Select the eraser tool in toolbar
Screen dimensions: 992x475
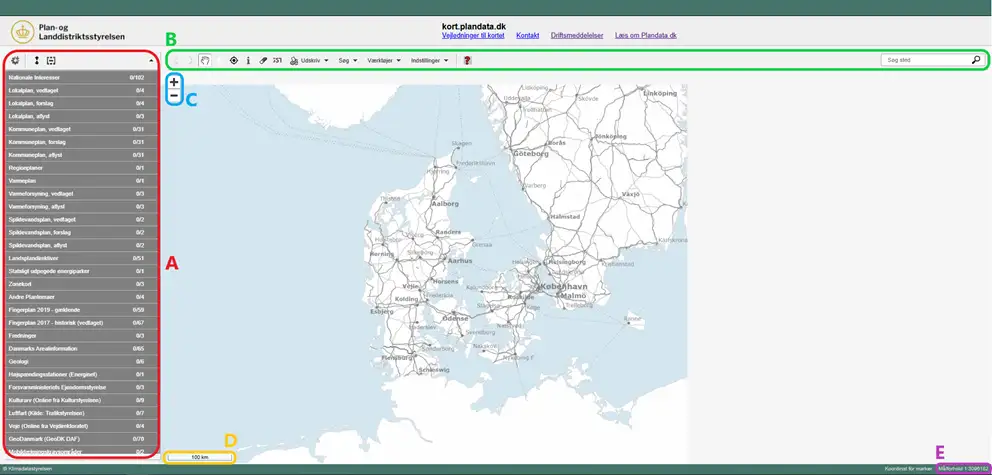click(263, 61)
